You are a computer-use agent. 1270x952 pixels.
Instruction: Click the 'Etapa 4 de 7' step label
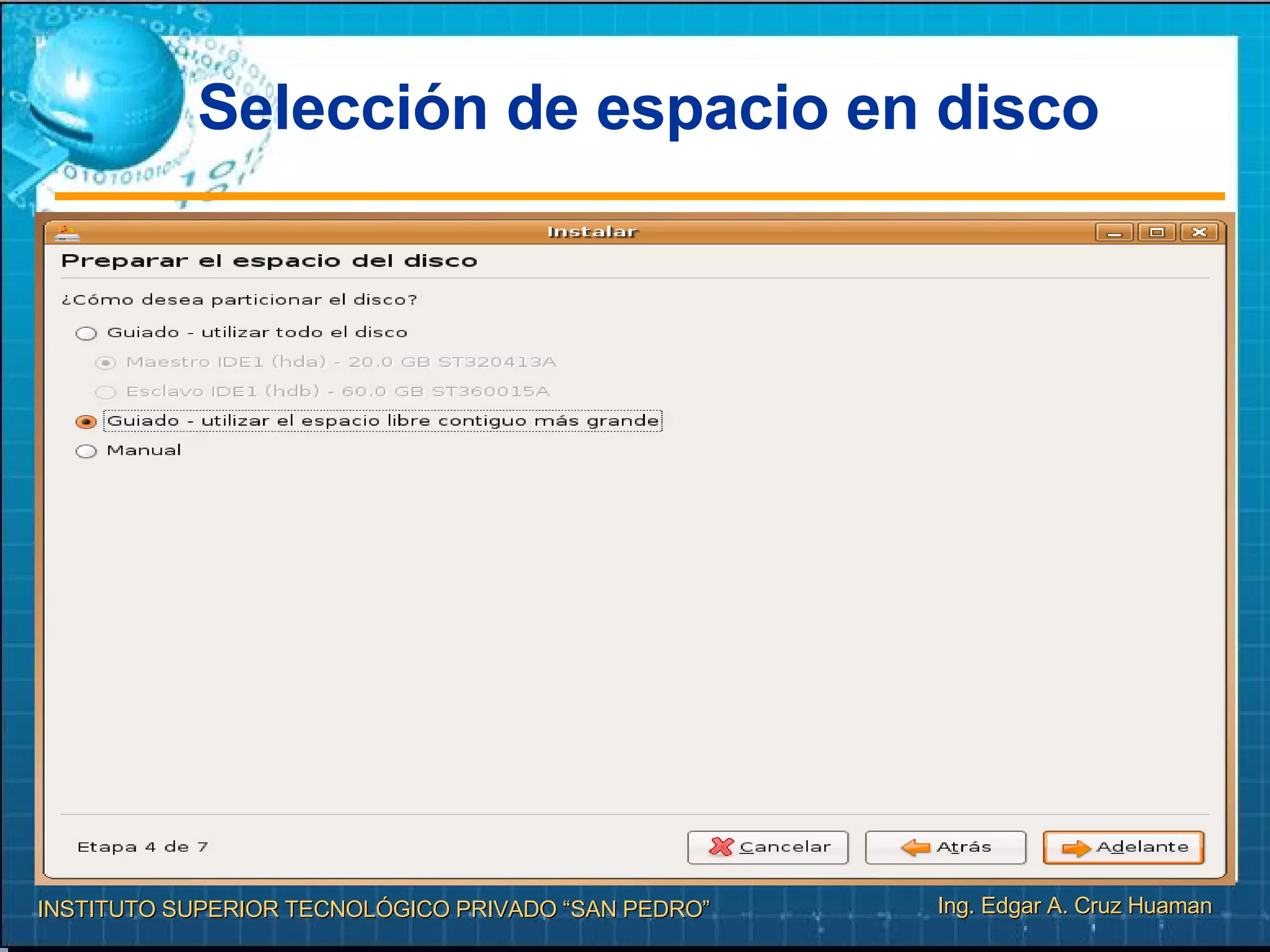(143, 847)
